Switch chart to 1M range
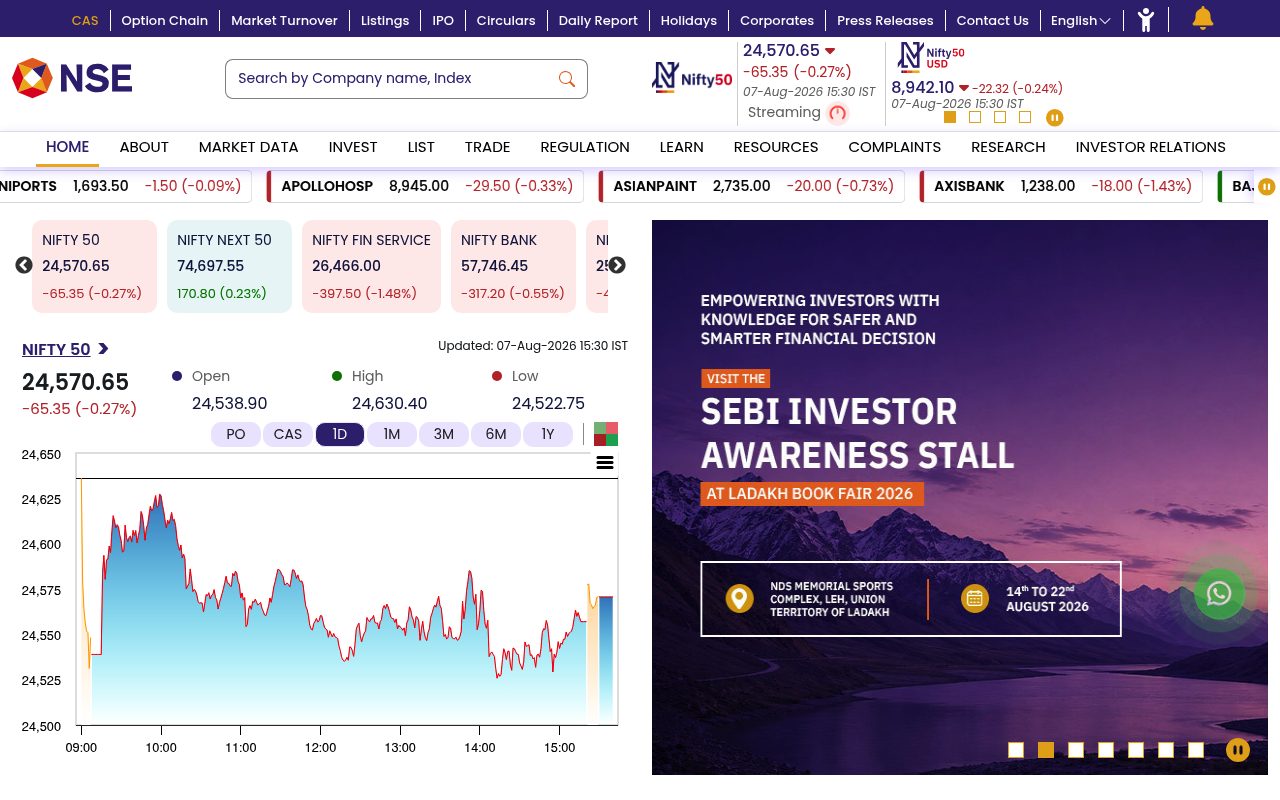 tap(392, 434)
